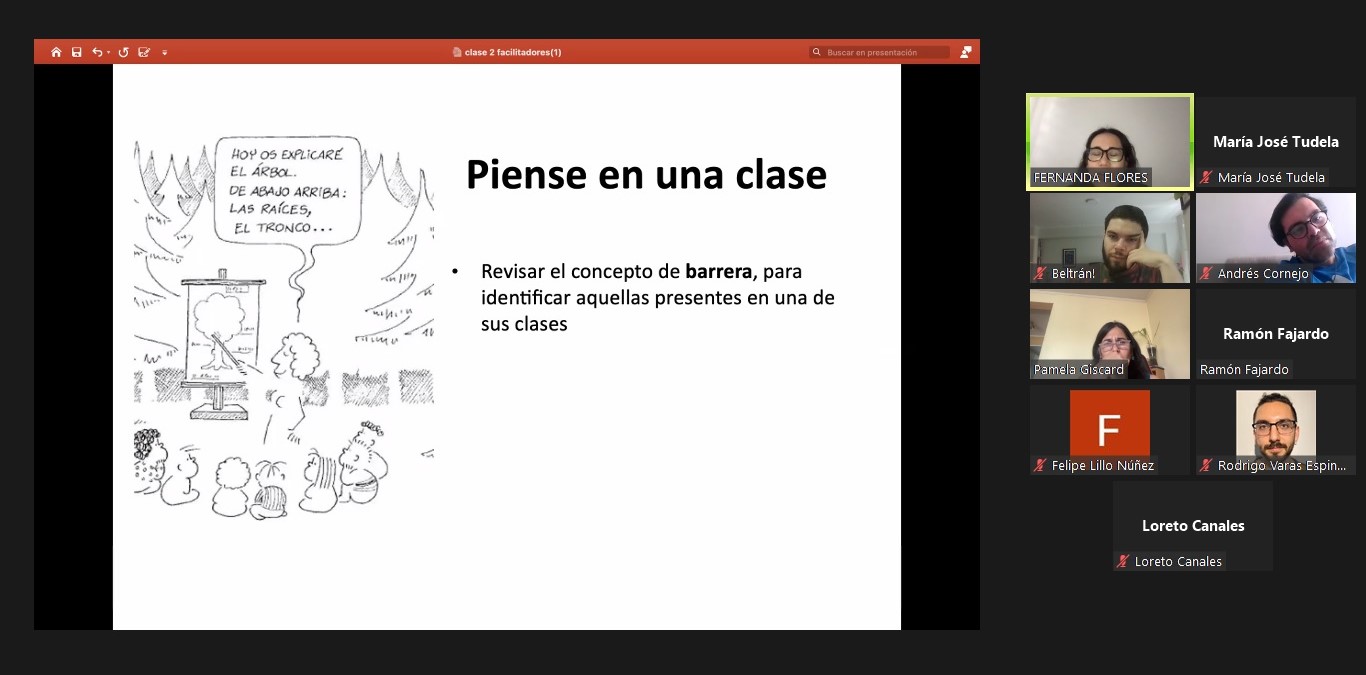Click muted mic icon for Loreto Canales
Viewport: 1366px width, 675px height.
click(x=1124, y=562)
